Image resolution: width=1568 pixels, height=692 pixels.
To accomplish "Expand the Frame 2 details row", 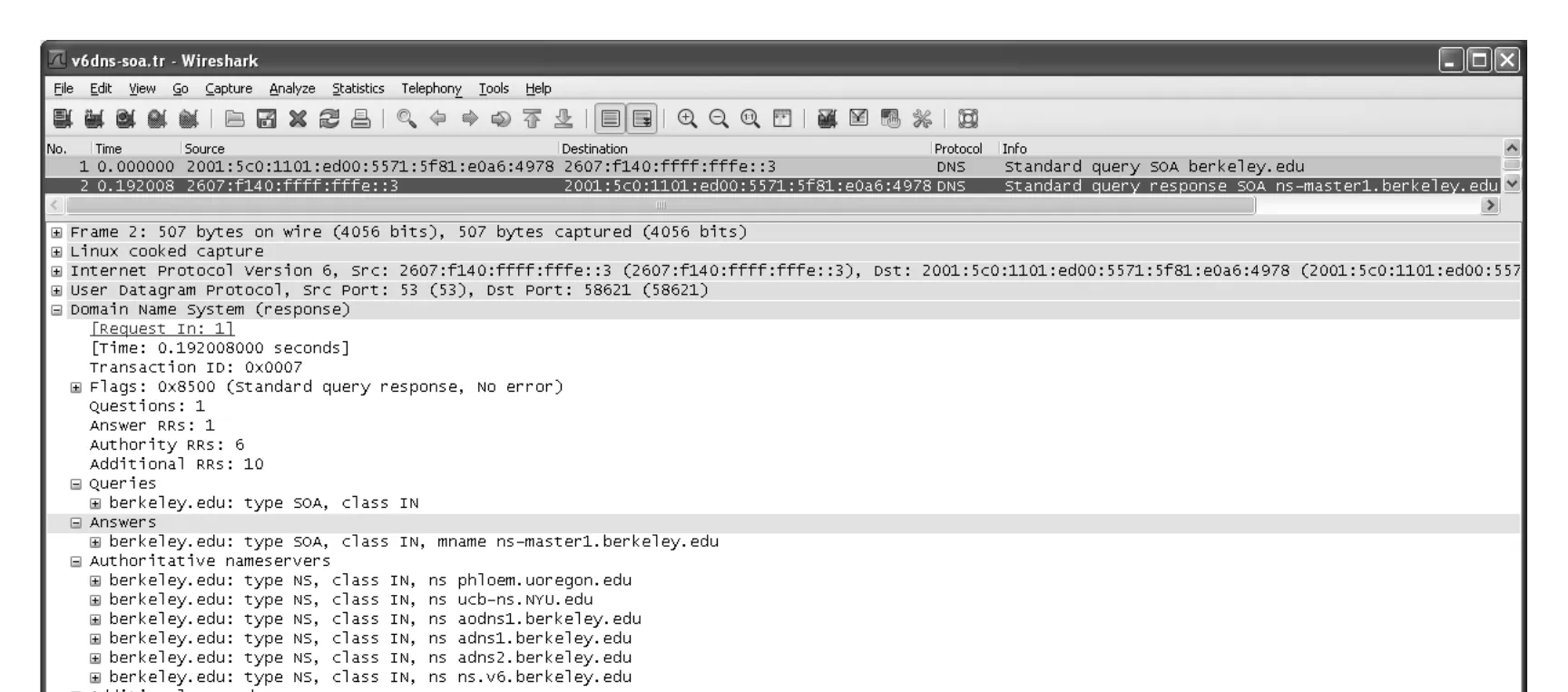I will click(57, 233).
